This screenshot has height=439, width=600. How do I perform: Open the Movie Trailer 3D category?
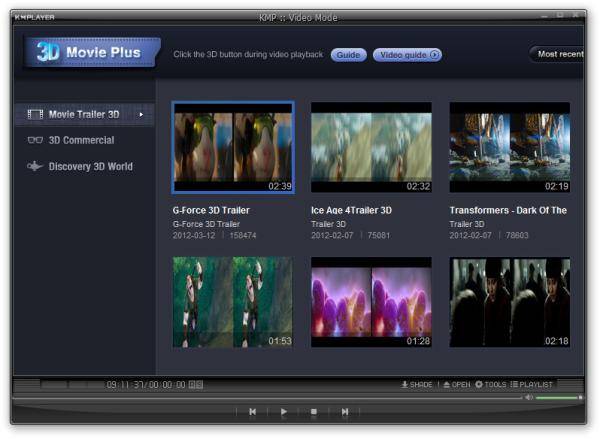85,114
